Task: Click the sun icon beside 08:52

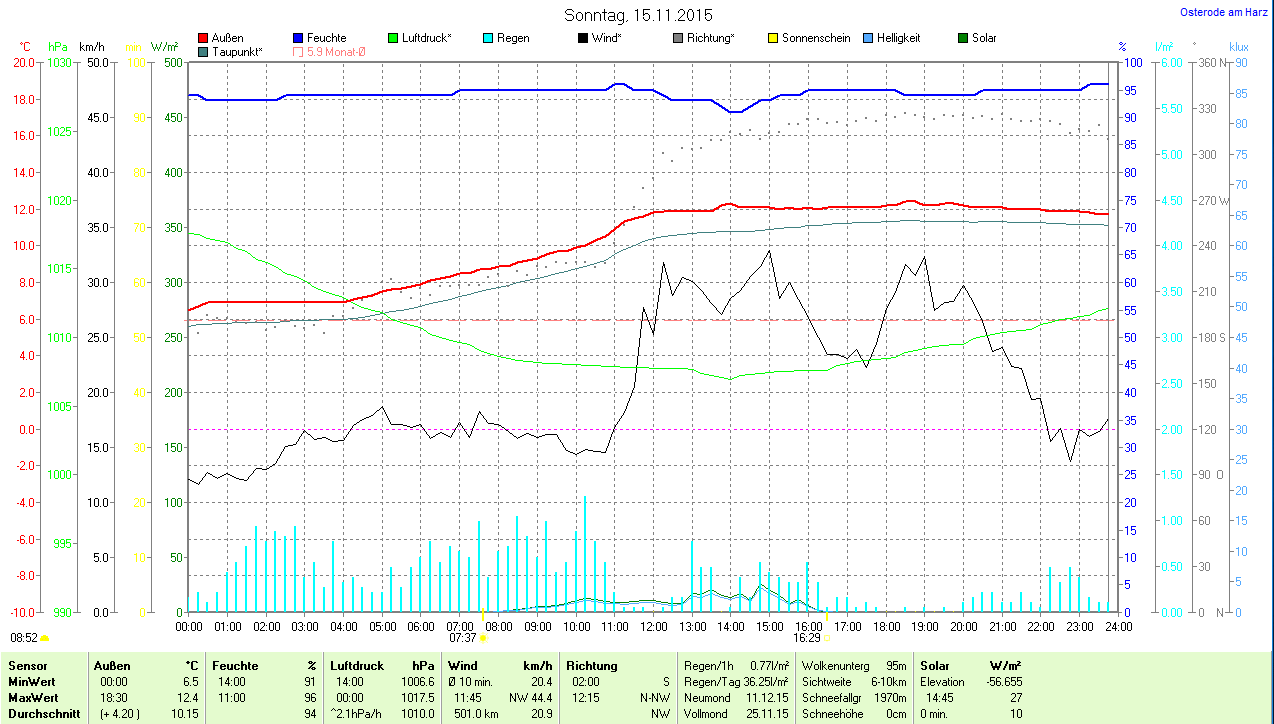Action: (44, 637)
